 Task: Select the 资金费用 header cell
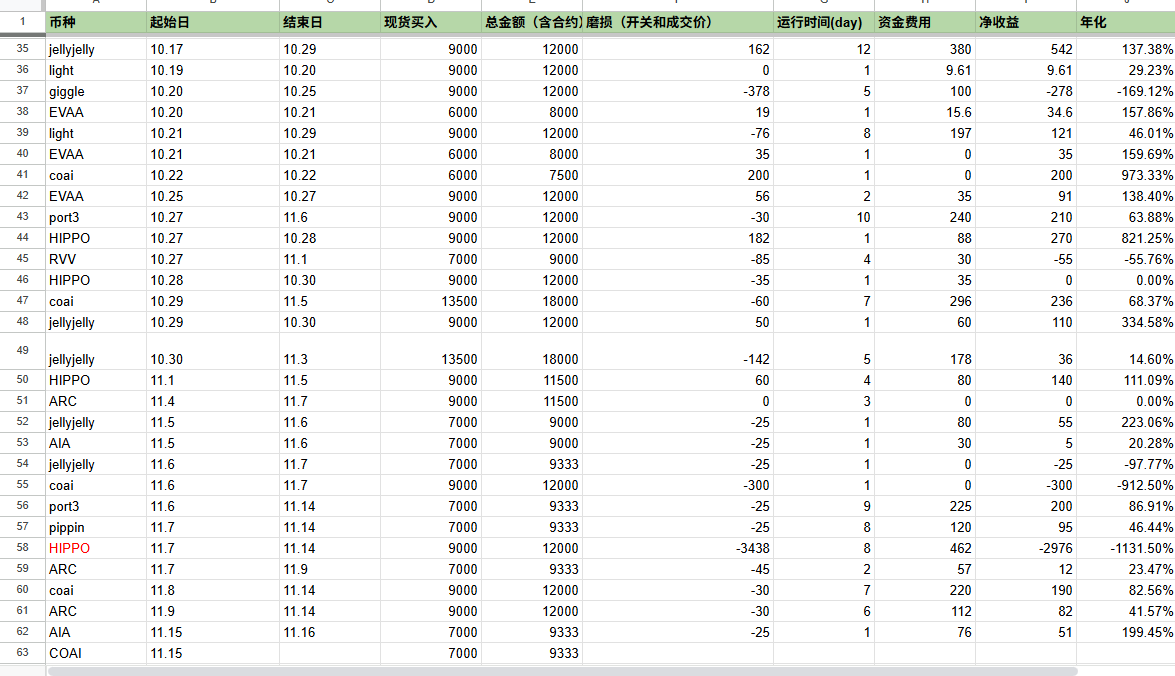(x=925, y=22)
